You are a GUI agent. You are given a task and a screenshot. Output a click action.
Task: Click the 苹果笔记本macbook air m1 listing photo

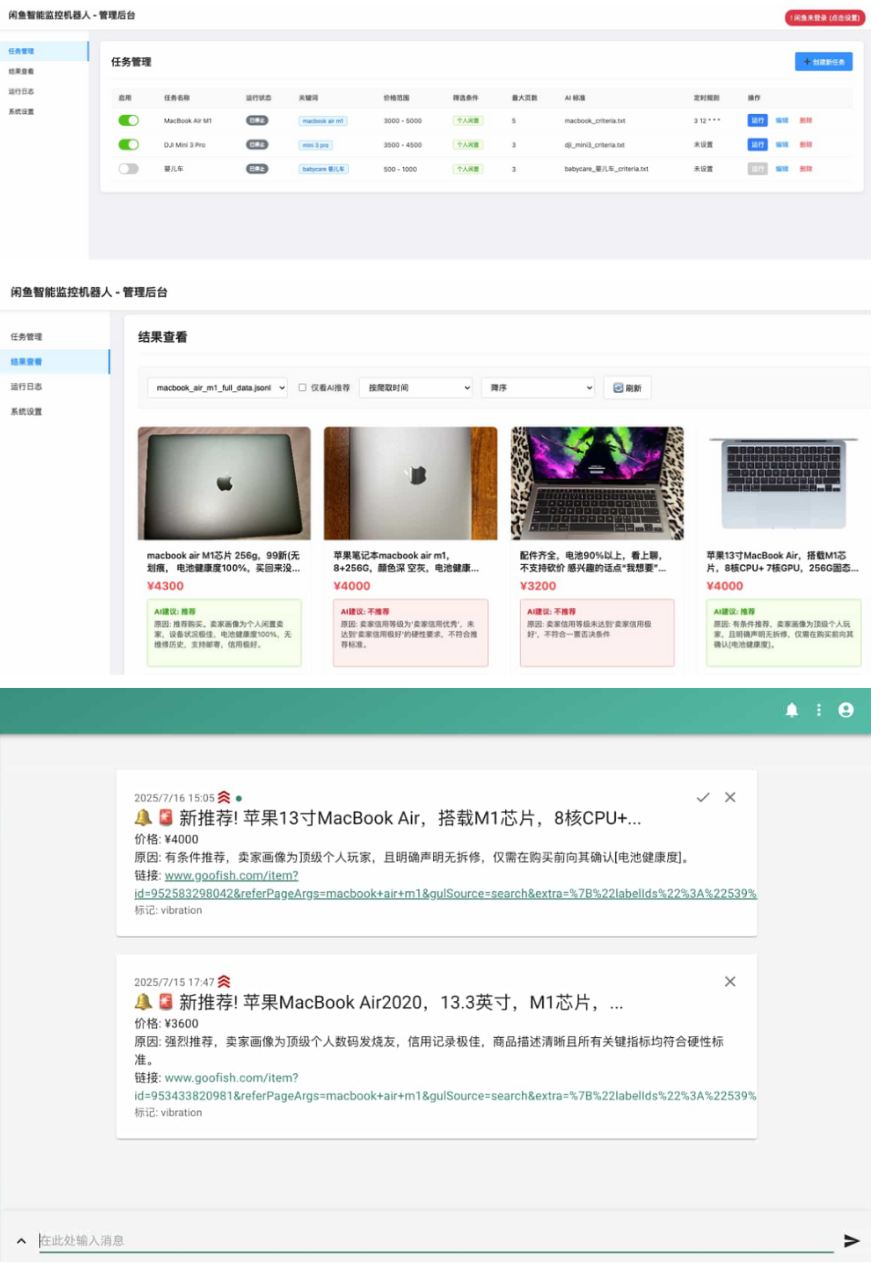click(410, 484)
